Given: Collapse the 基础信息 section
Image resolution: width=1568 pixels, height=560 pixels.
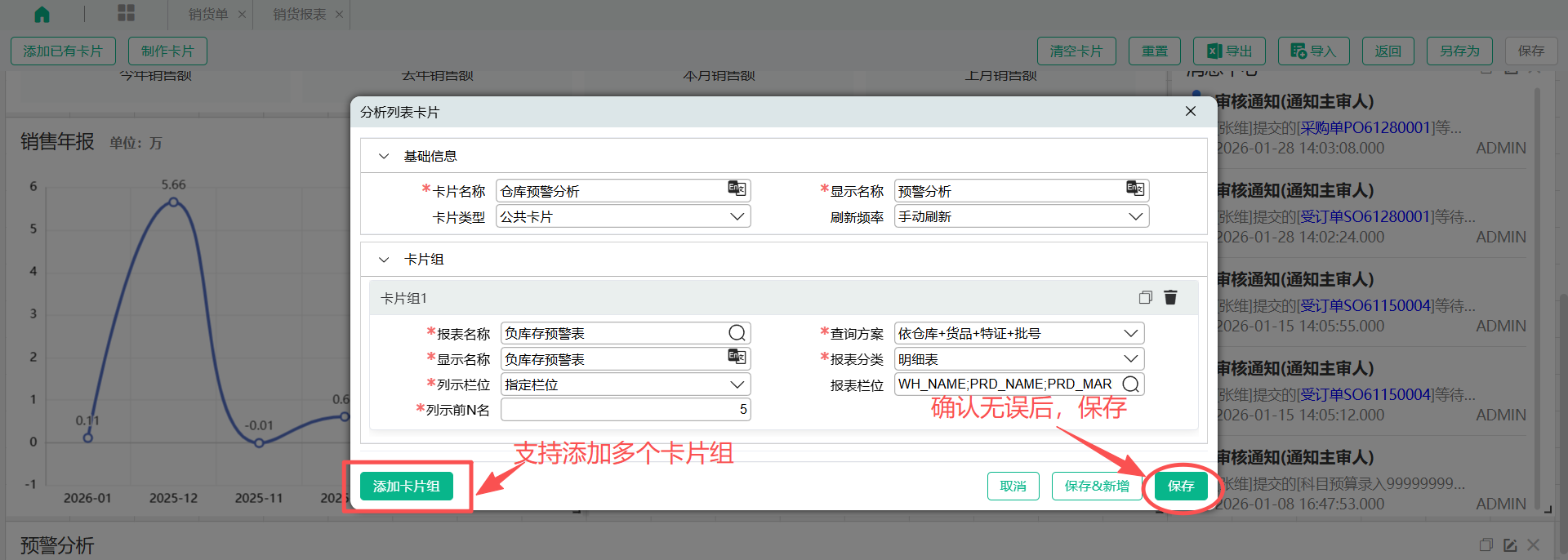Looking at the screenshot, I should point(384,156).
